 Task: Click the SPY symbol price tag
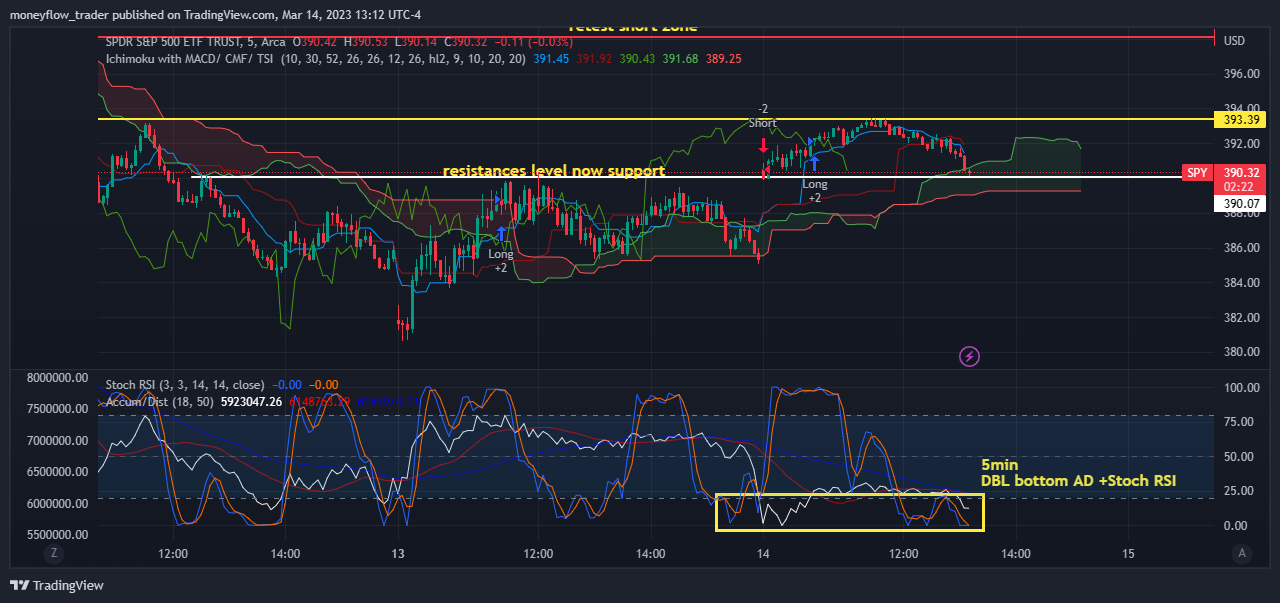tap(1196, 172)
